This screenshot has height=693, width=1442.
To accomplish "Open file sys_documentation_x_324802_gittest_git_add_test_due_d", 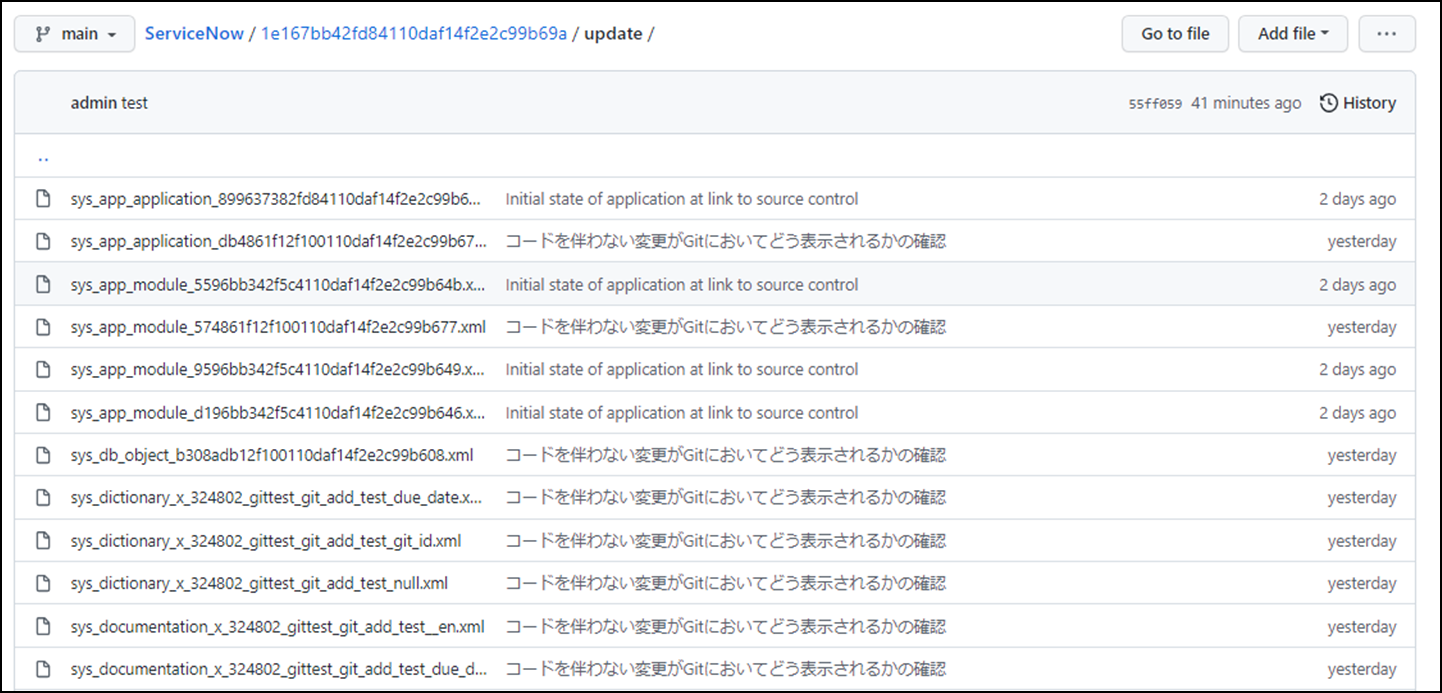I will pos(278,669).
